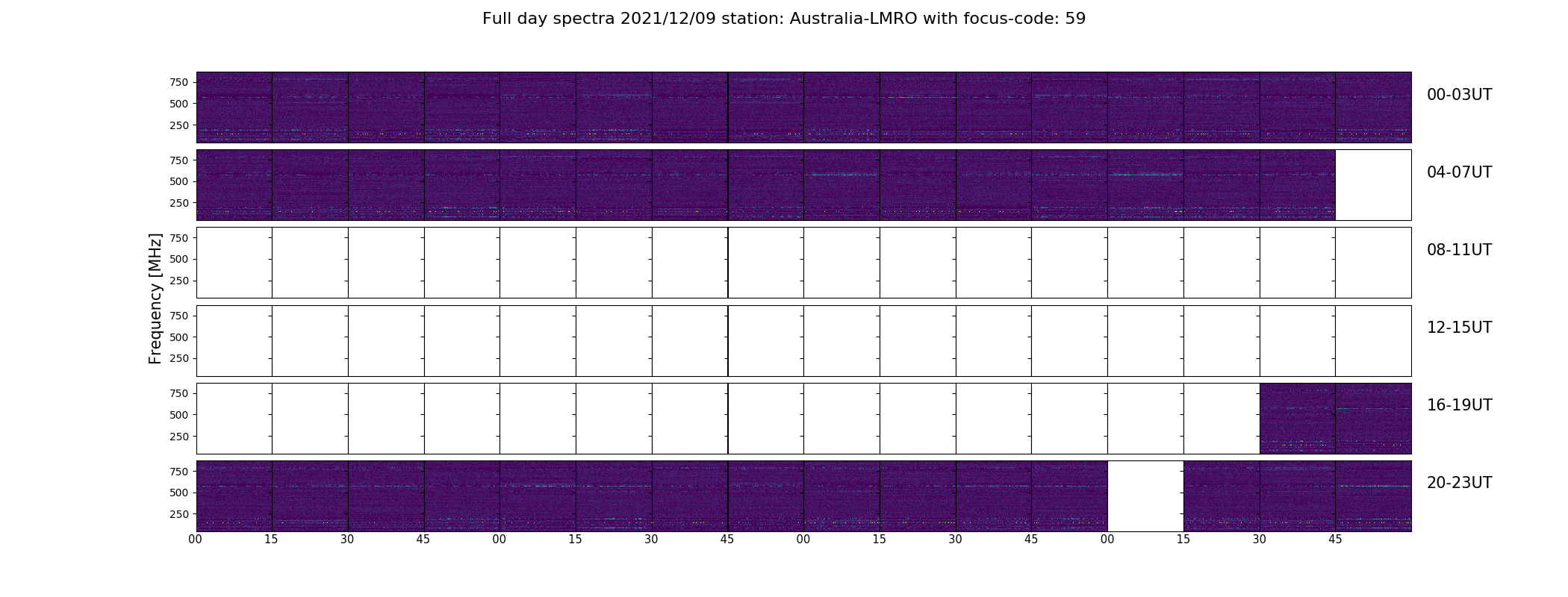Select the '12-15UT' row label
Image resolution: width=1568 pixels, height=597 pixels.
(1459, 328)
